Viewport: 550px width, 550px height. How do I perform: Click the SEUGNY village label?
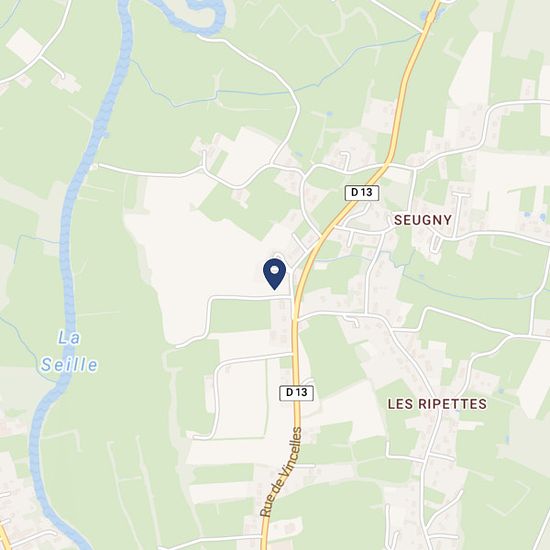coord(423,220)
